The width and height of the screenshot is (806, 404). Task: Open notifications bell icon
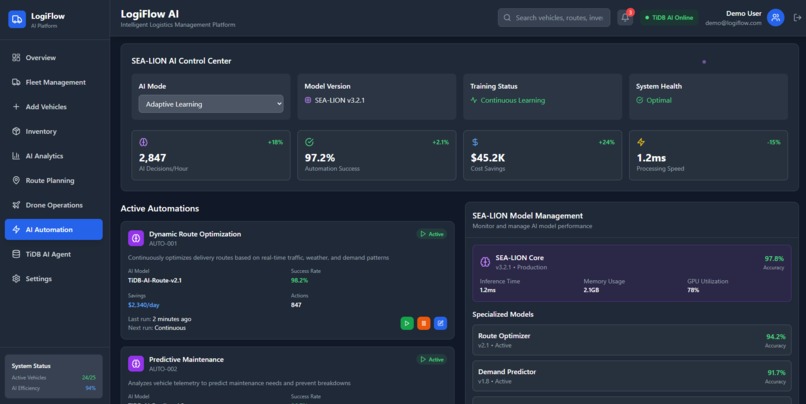(x=625, y=17)
